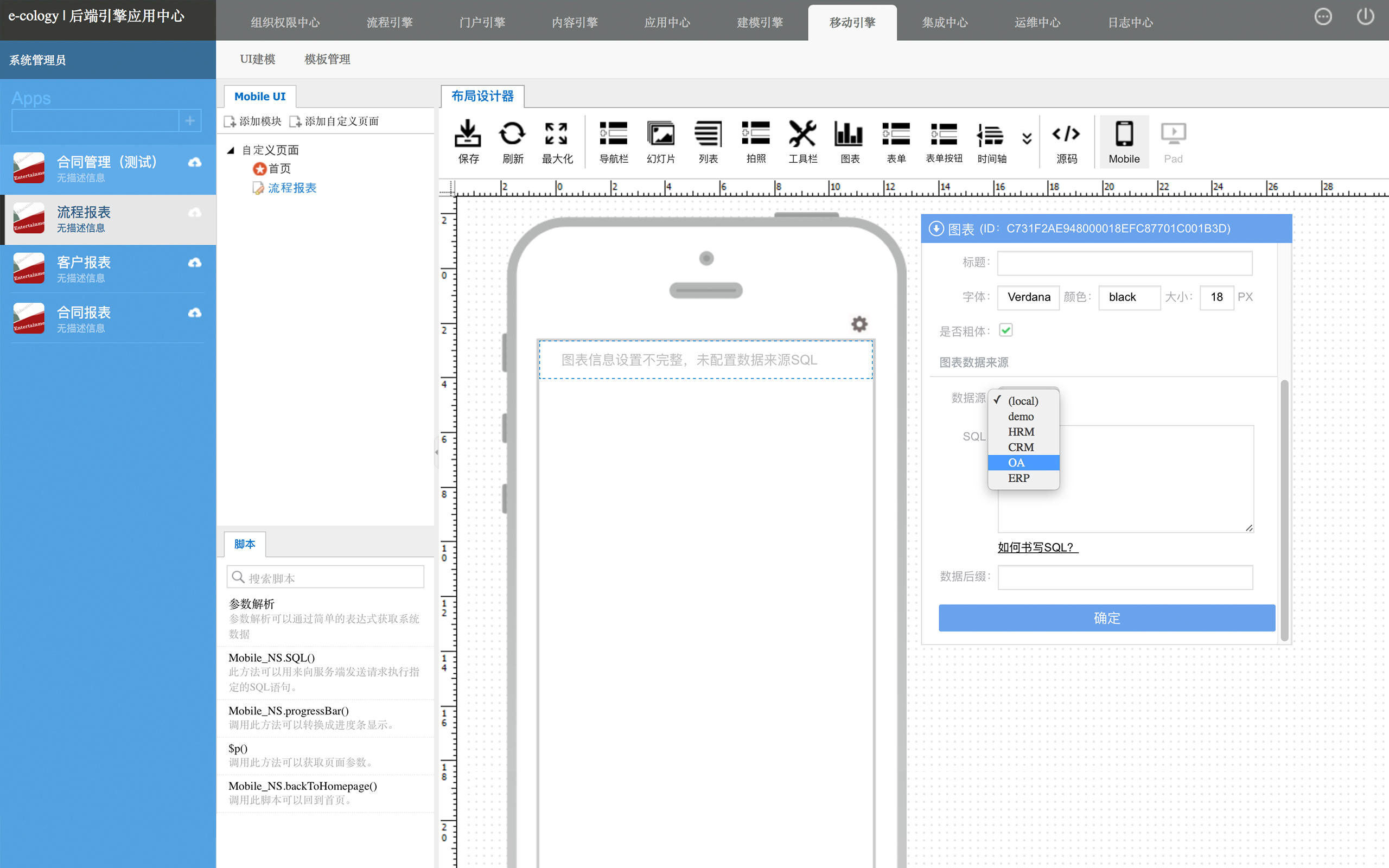The image size is (1389, 868).
Task: Open the Verdana font dropdown
Action: click(x=1028, y=297)
